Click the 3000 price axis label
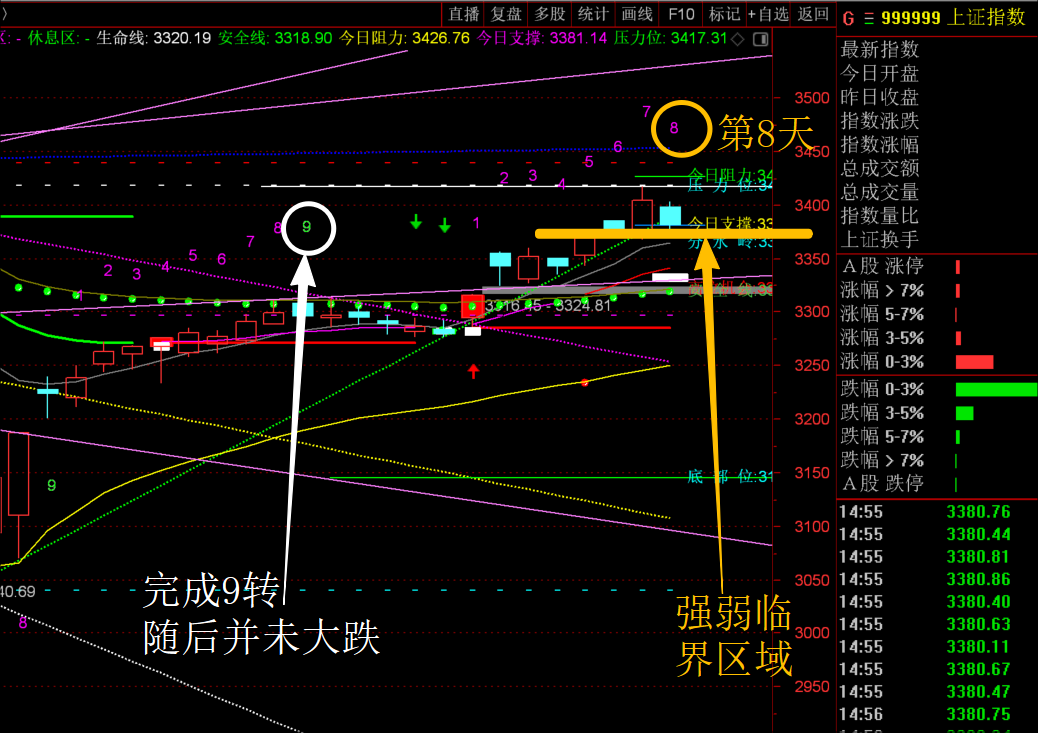Image resolution: width=1038 pixels, height=733 pixels. click(x=812, y=633)
